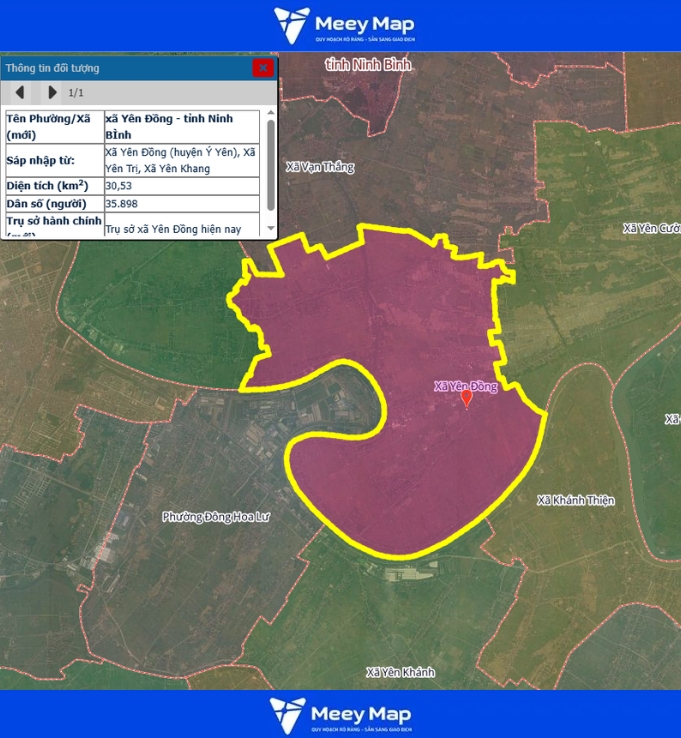Viewport: 681px width, 738px height.
Task: Select the Phường Đông Hoa Lư map label
Action: click(x=216, y=517)
